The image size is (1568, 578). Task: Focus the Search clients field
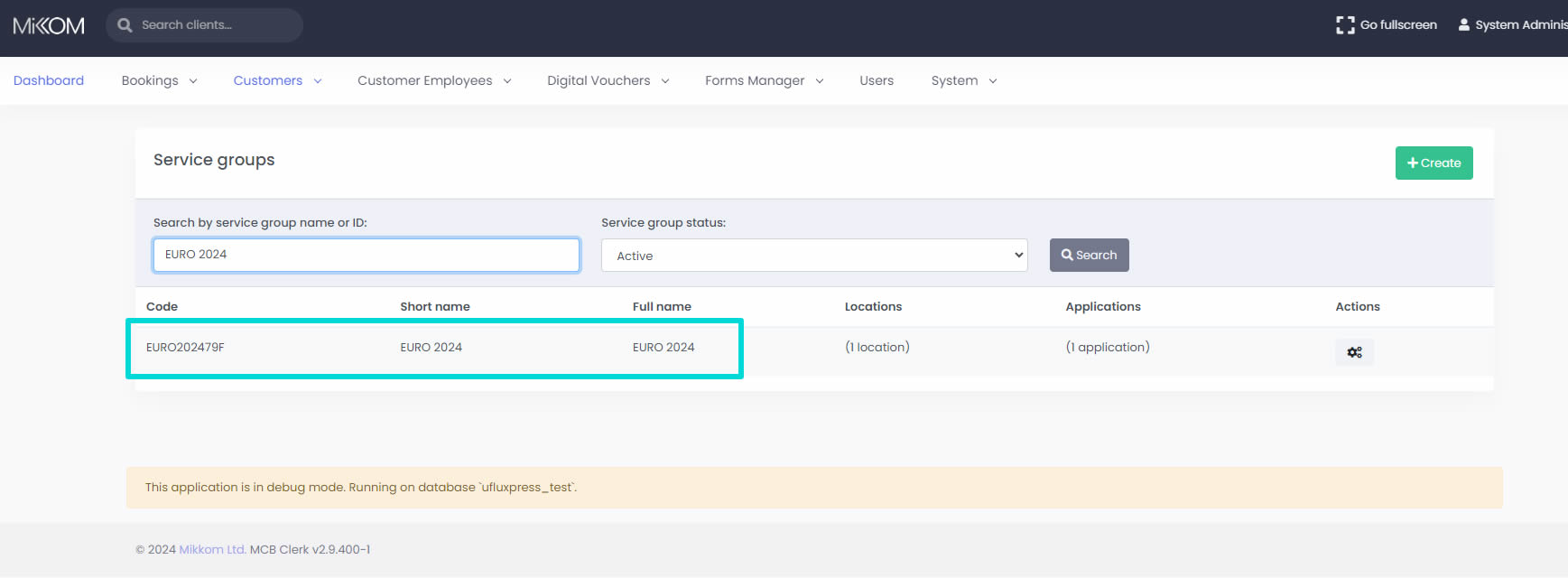tap(217, 25)
